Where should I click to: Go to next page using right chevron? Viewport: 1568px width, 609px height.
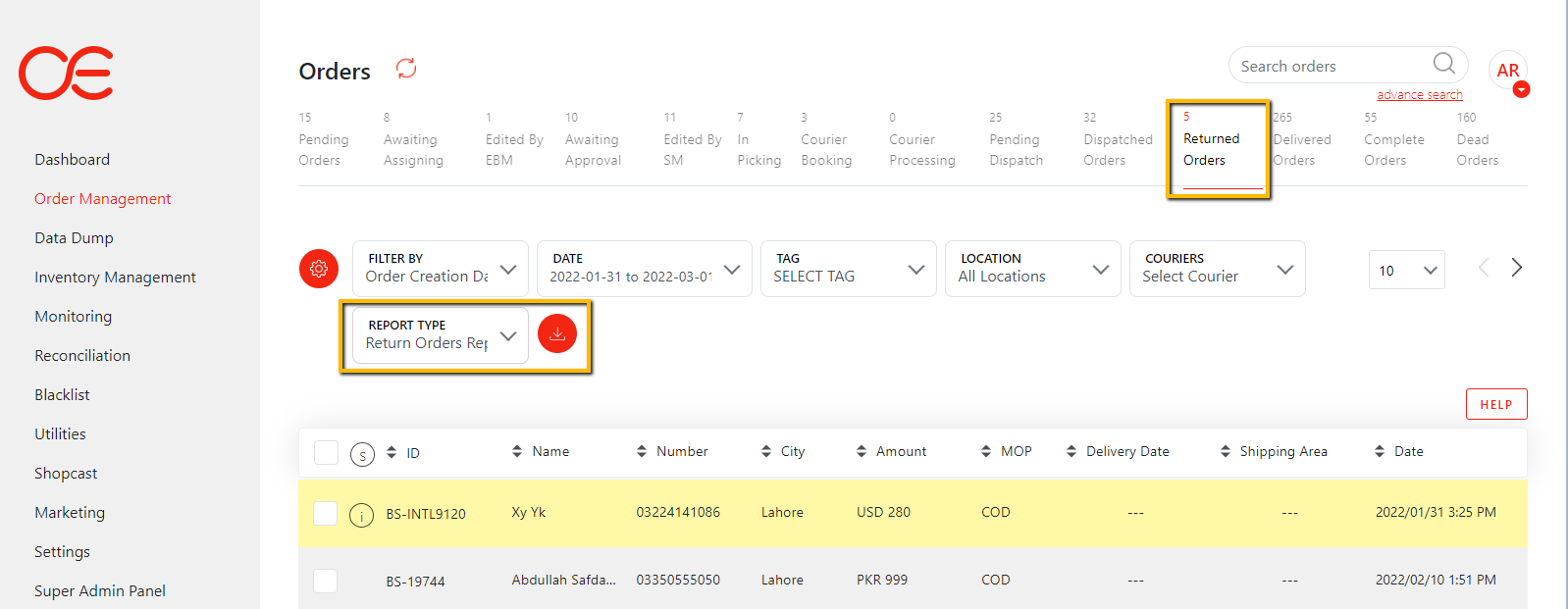(1516, 268)
